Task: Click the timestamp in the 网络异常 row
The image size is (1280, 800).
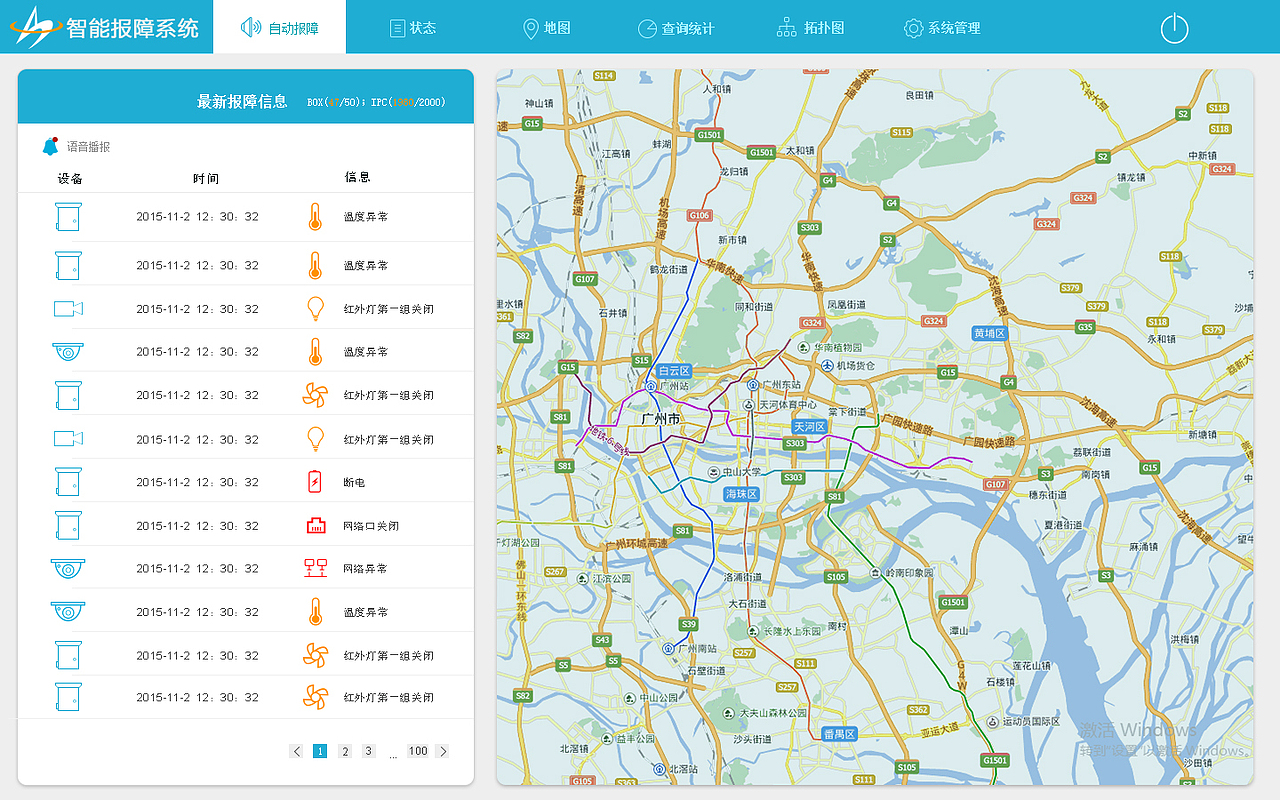Action: 197,569
